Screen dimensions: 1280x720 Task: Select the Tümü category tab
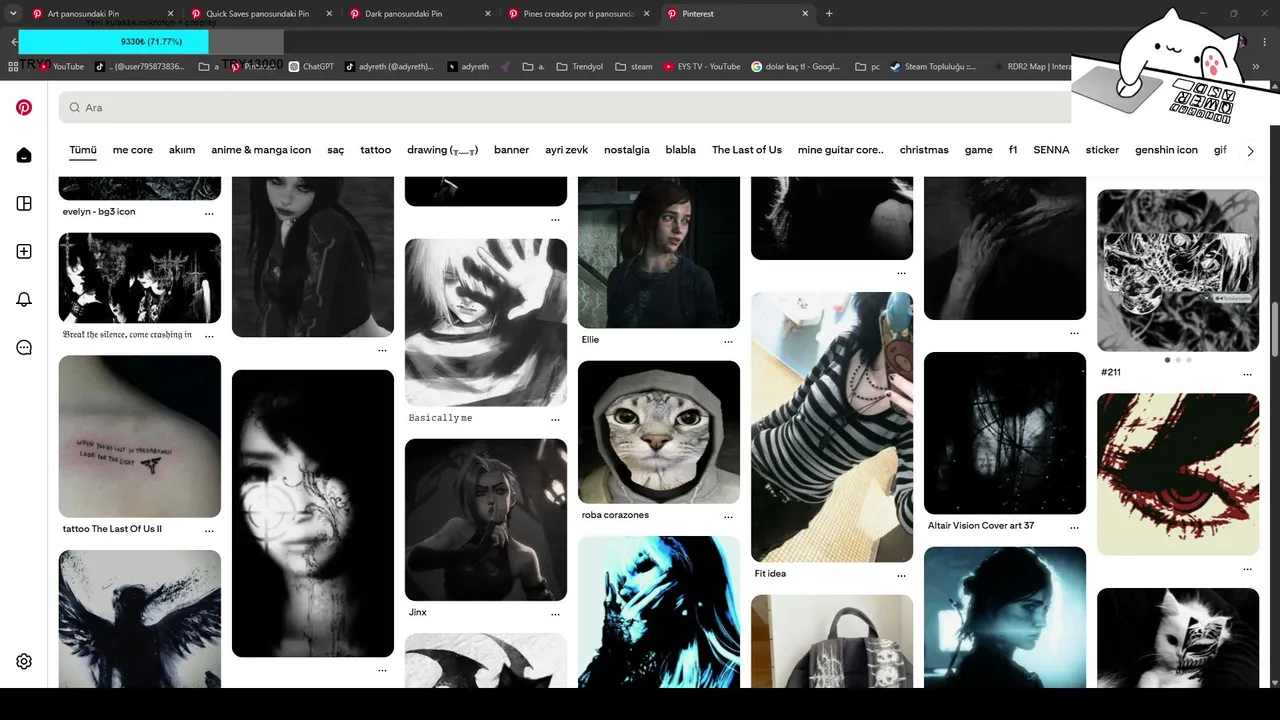tap(83, 150)
